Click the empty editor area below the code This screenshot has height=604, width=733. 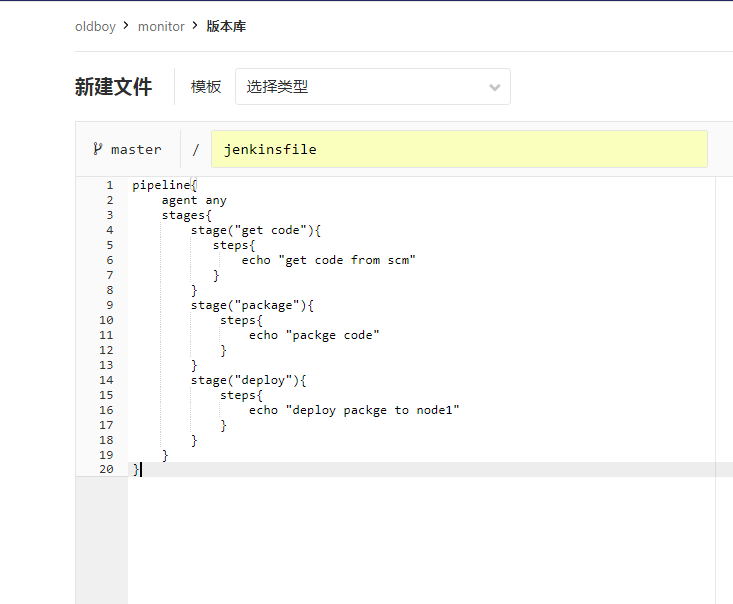click(420, 540)
